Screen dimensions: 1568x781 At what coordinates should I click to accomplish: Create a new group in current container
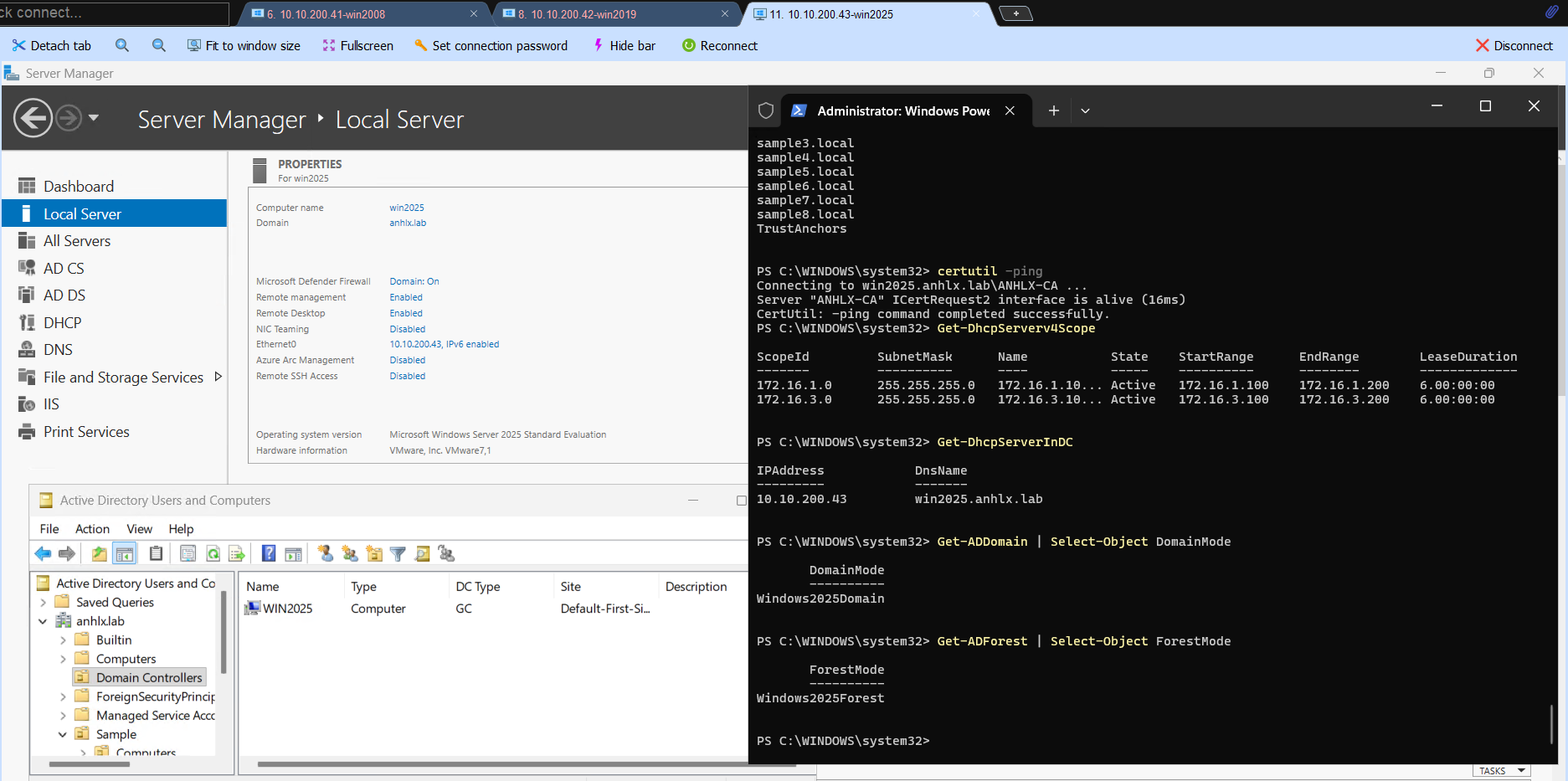tap(350, 553)
